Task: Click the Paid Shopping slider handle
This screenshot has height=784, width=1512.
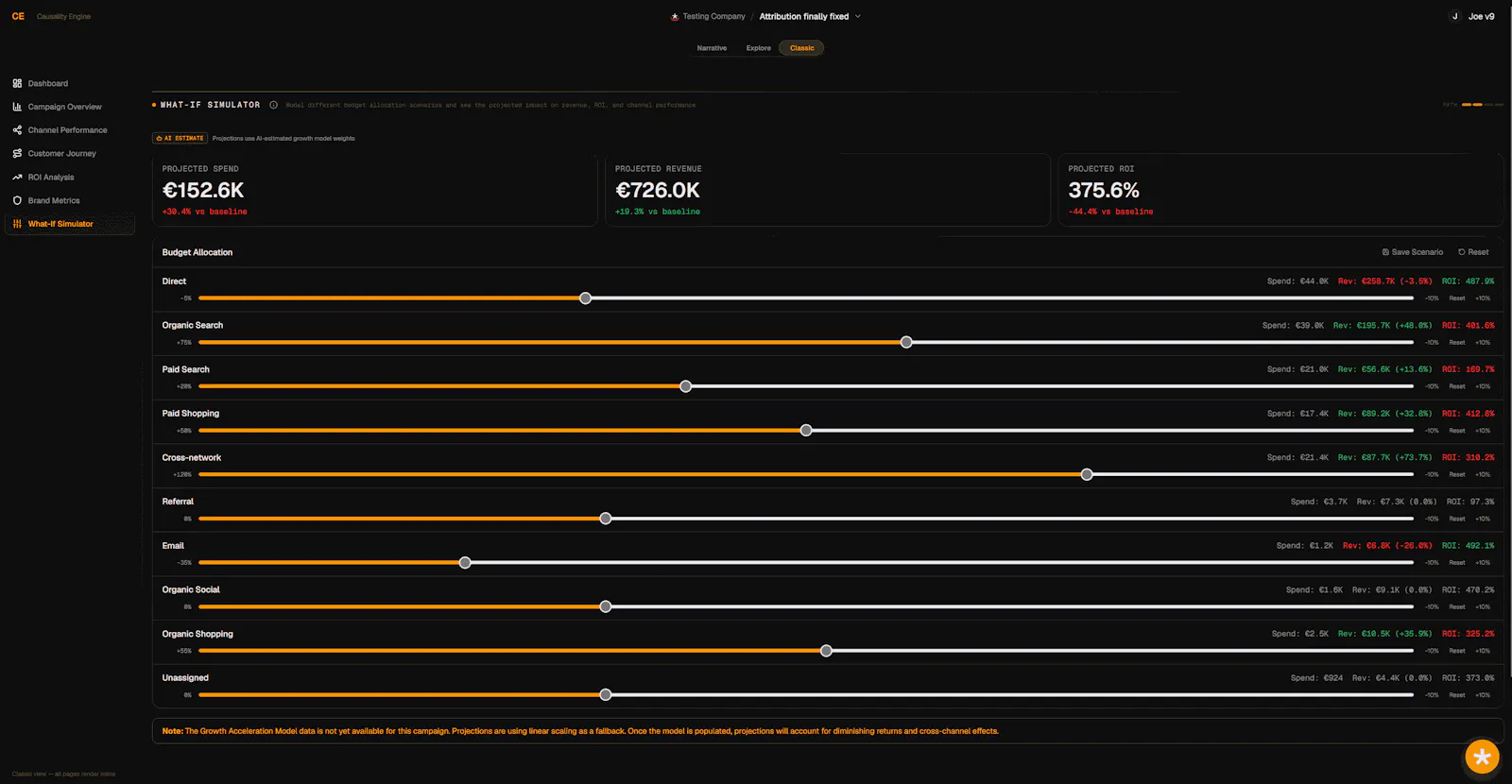Action: pos(806,431)
